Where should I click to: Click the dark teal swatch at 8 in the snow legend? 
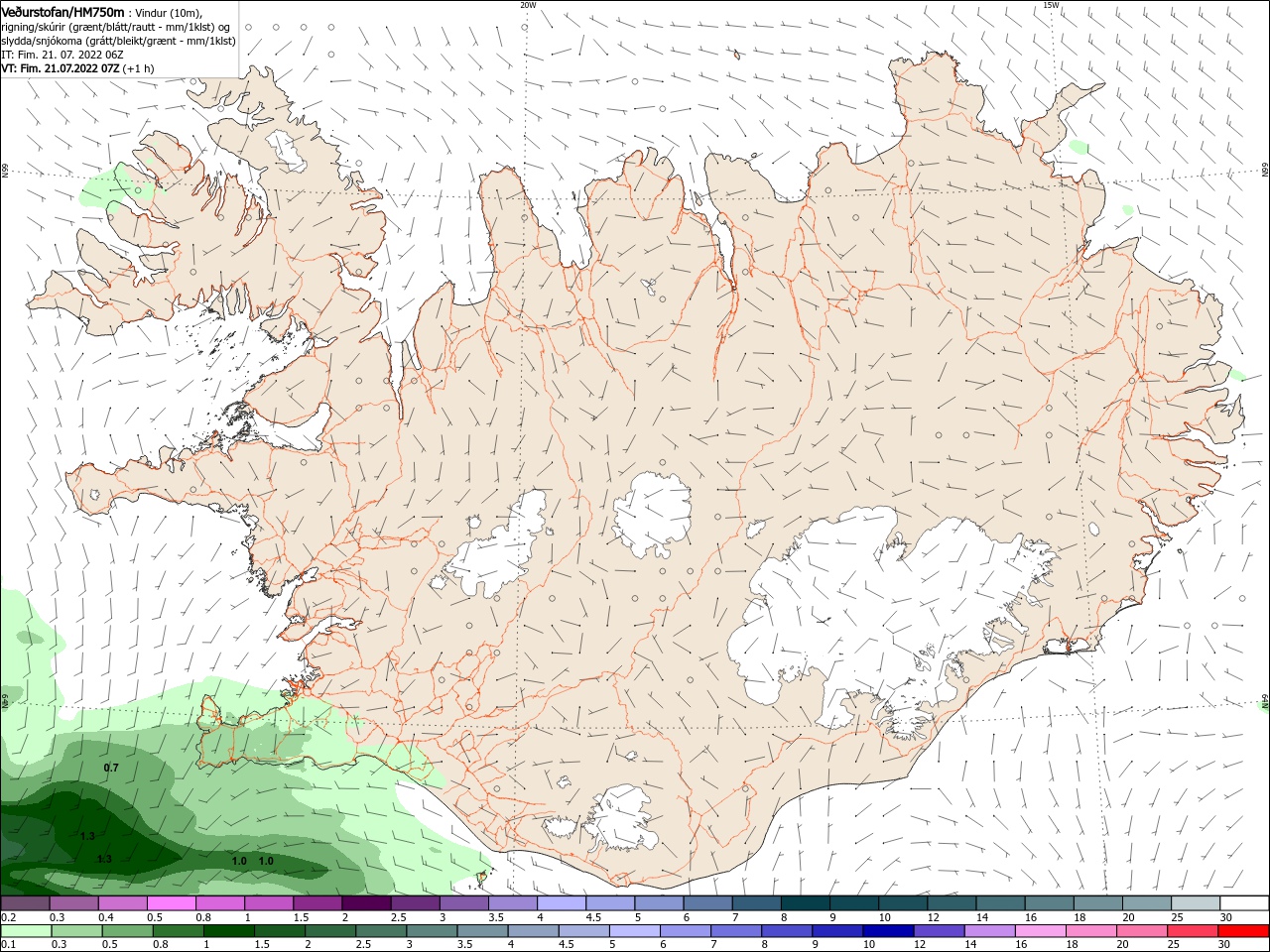click(x=805, y=903)
